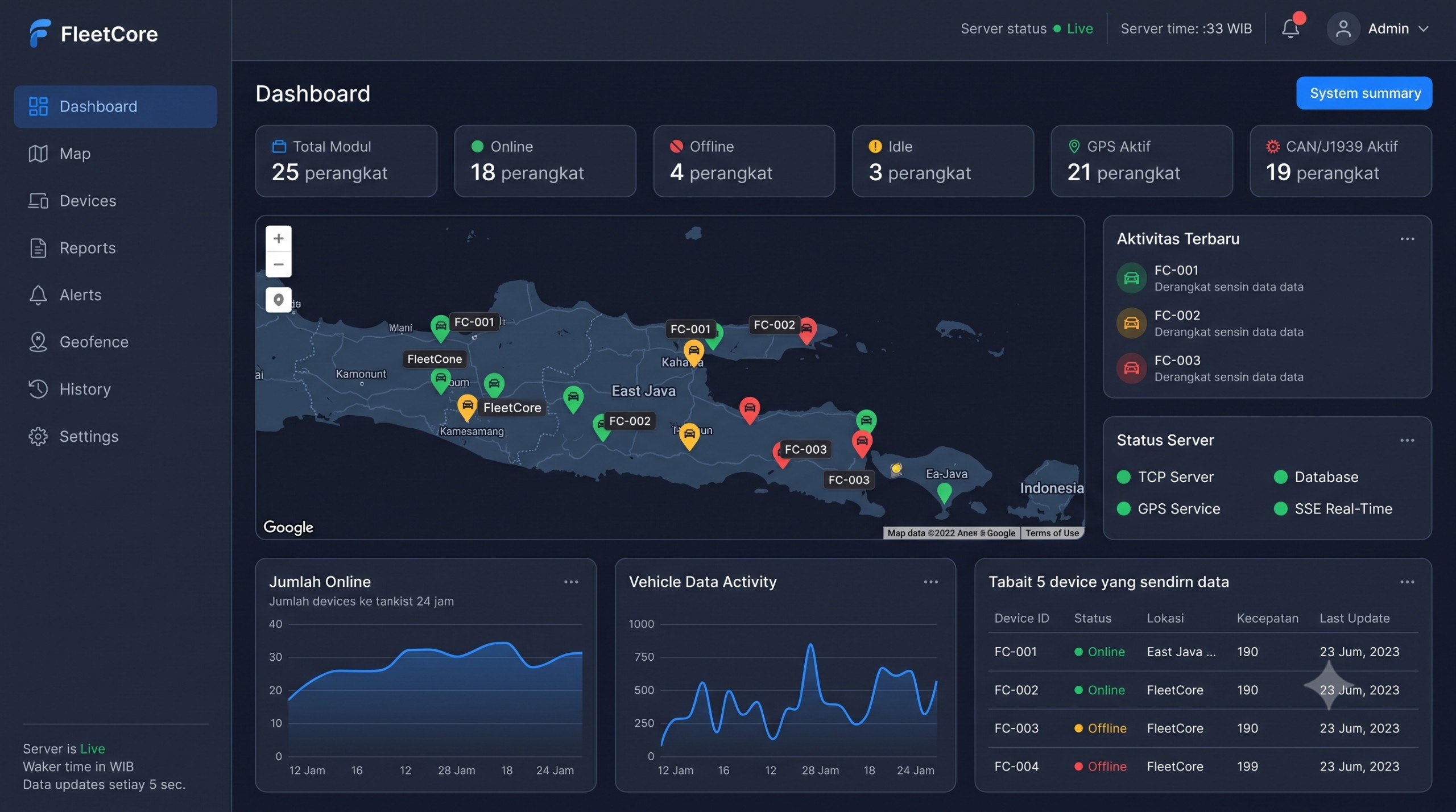Click the Geofence icon in the sidebar
The height and width of the screenshot is (812, 1456).
click(38, 342)
